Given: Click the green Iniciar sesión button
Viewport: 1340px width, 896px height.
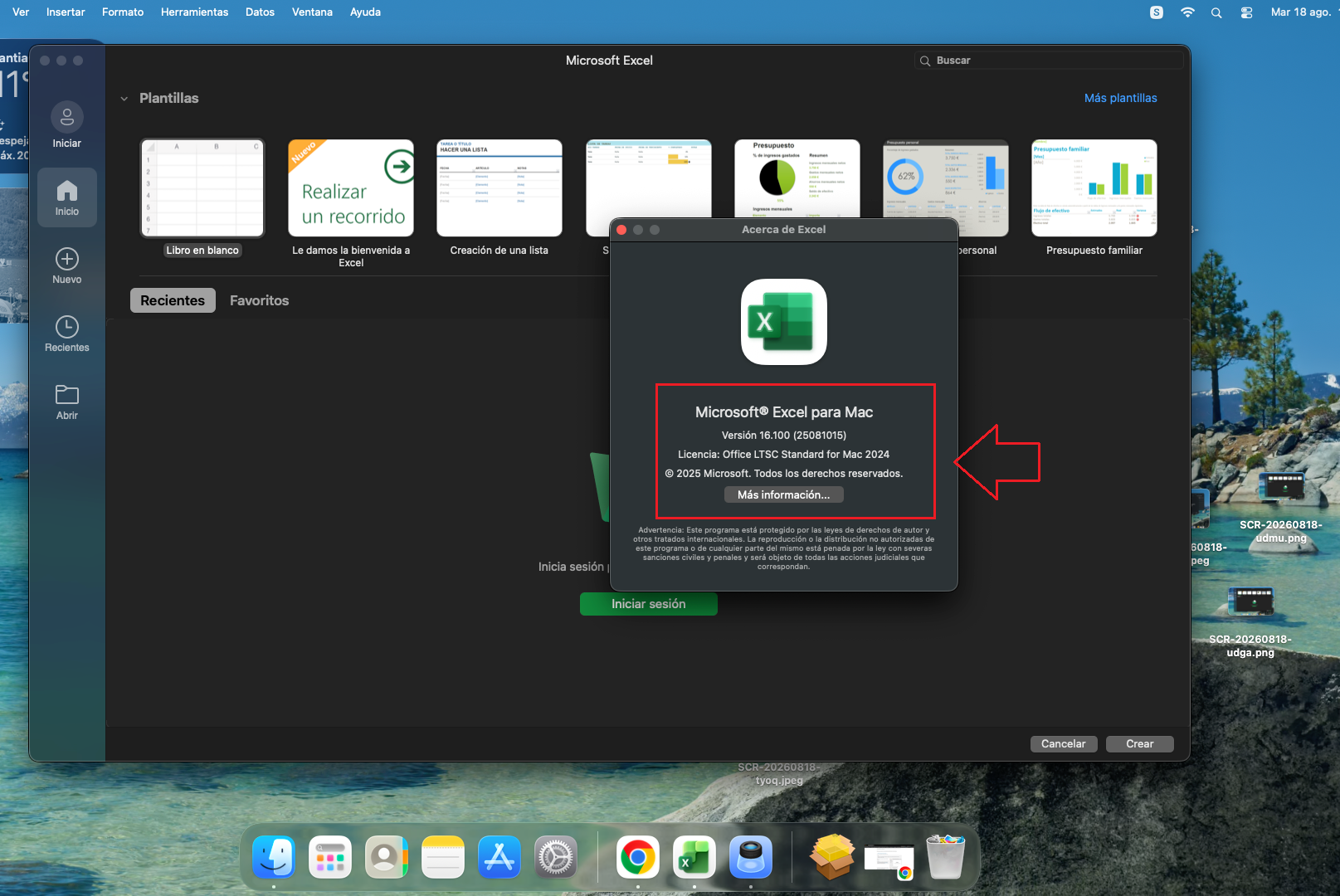Looking at the screenshot, I should click(x=649, y=604).
